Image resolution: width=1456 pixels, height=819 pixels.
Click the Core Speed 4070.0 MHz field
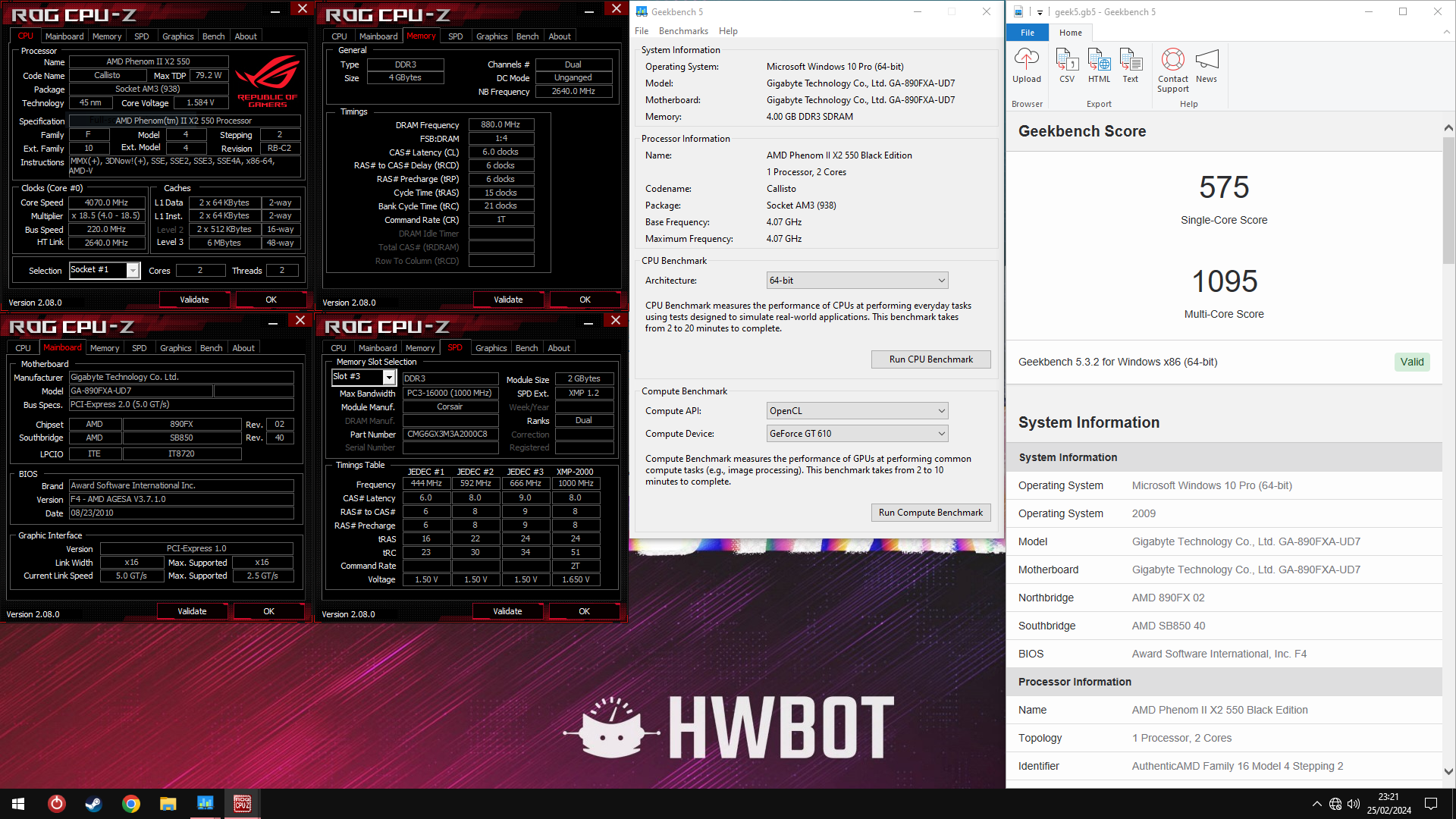coord(106,202)
